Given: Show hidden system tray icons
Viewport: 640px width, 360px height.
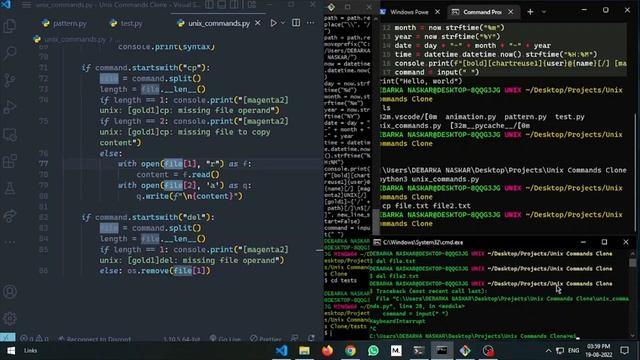Looking at the screenshot, I should tap(548, 351).
